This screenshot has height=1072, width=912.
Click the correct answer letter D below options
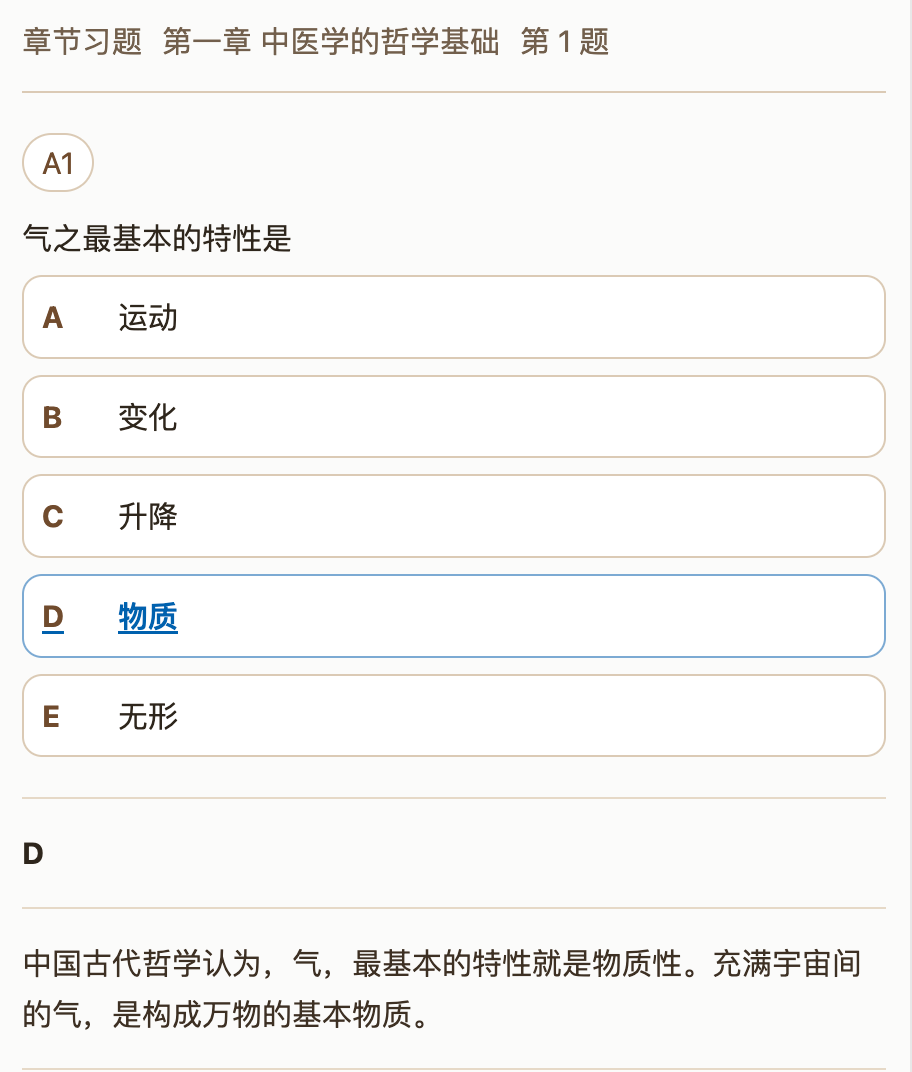pyautogui.click(x=33, y=853)
